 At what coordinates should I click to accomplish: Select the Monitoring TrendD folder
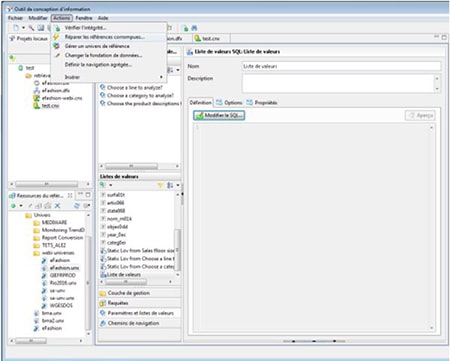63,230
